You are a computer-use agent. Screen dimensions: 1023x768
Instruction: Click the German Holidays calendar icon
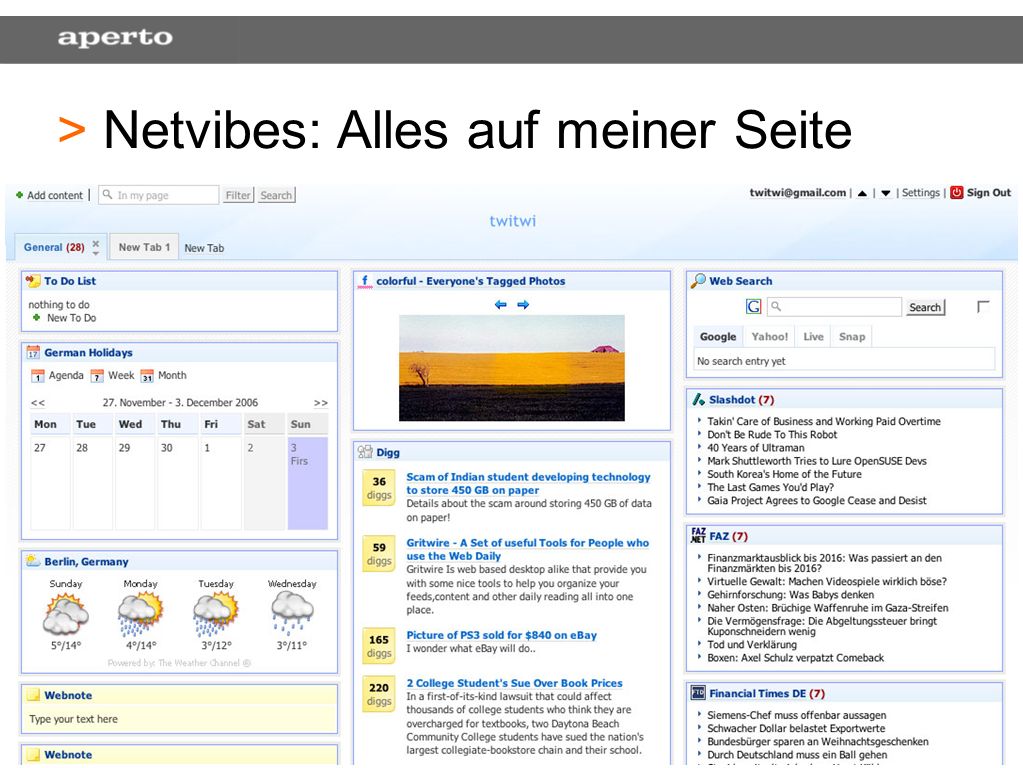[x=33, y=352]
